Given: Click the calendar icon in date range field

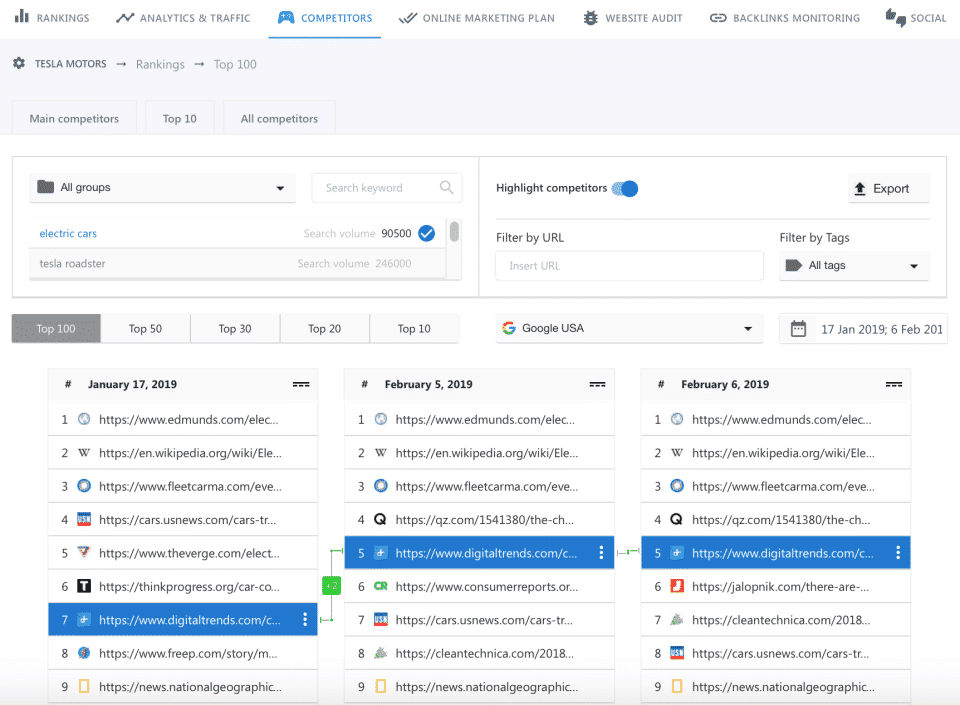Looking at the screenshot, I should coord(798,329).
